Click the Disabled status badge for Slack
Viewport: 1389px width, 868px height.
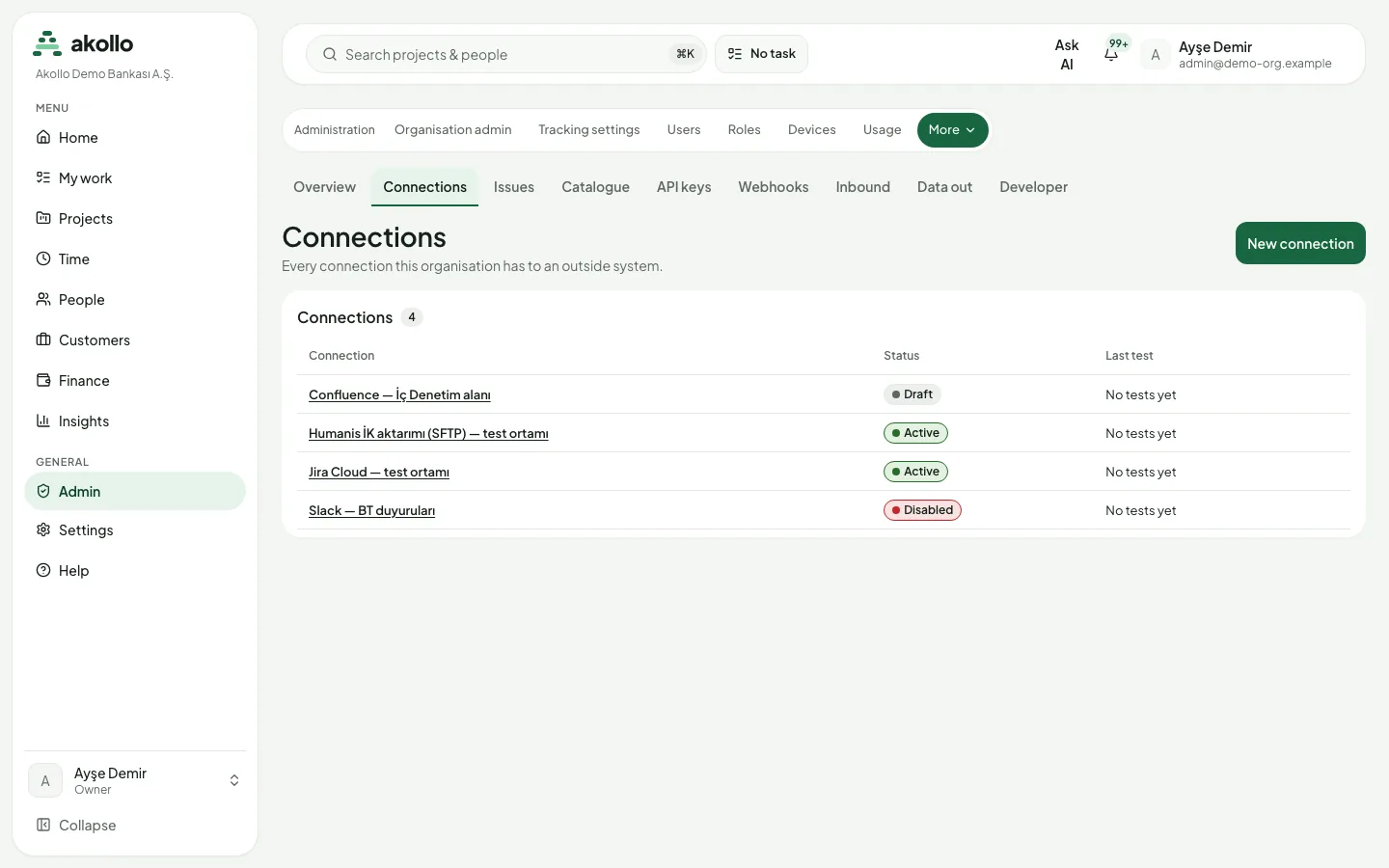click(922, 510)
